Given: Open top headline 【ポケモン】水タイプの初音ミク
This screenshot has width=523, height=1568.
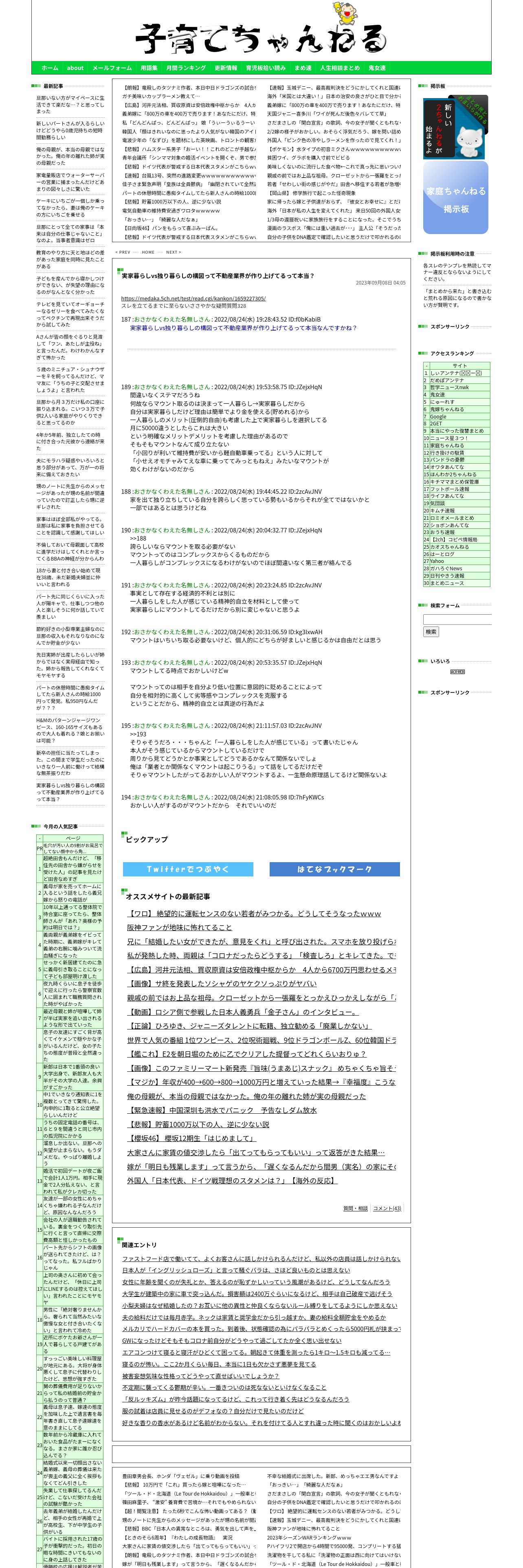Looking at the screenshot, I should click(x=334, y=149).
